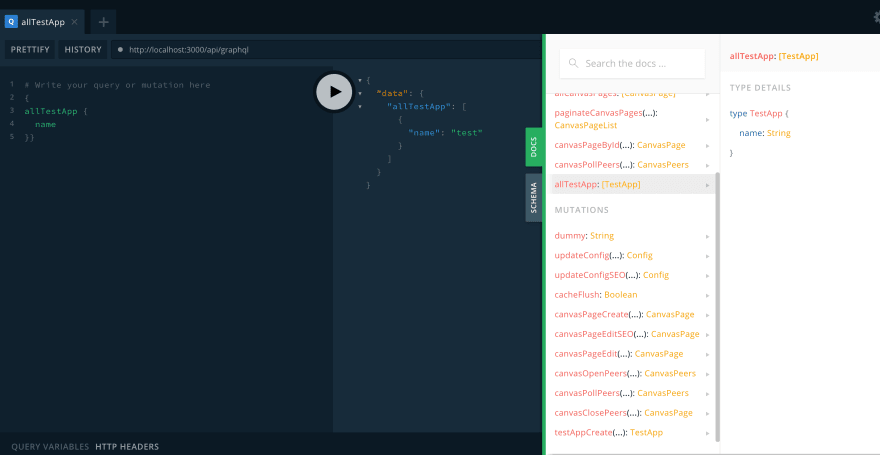The height and width of the screenshot is (455, 880).
Task: Expand arrow beside dummy mutation
Action: click(x=708, y=237)
